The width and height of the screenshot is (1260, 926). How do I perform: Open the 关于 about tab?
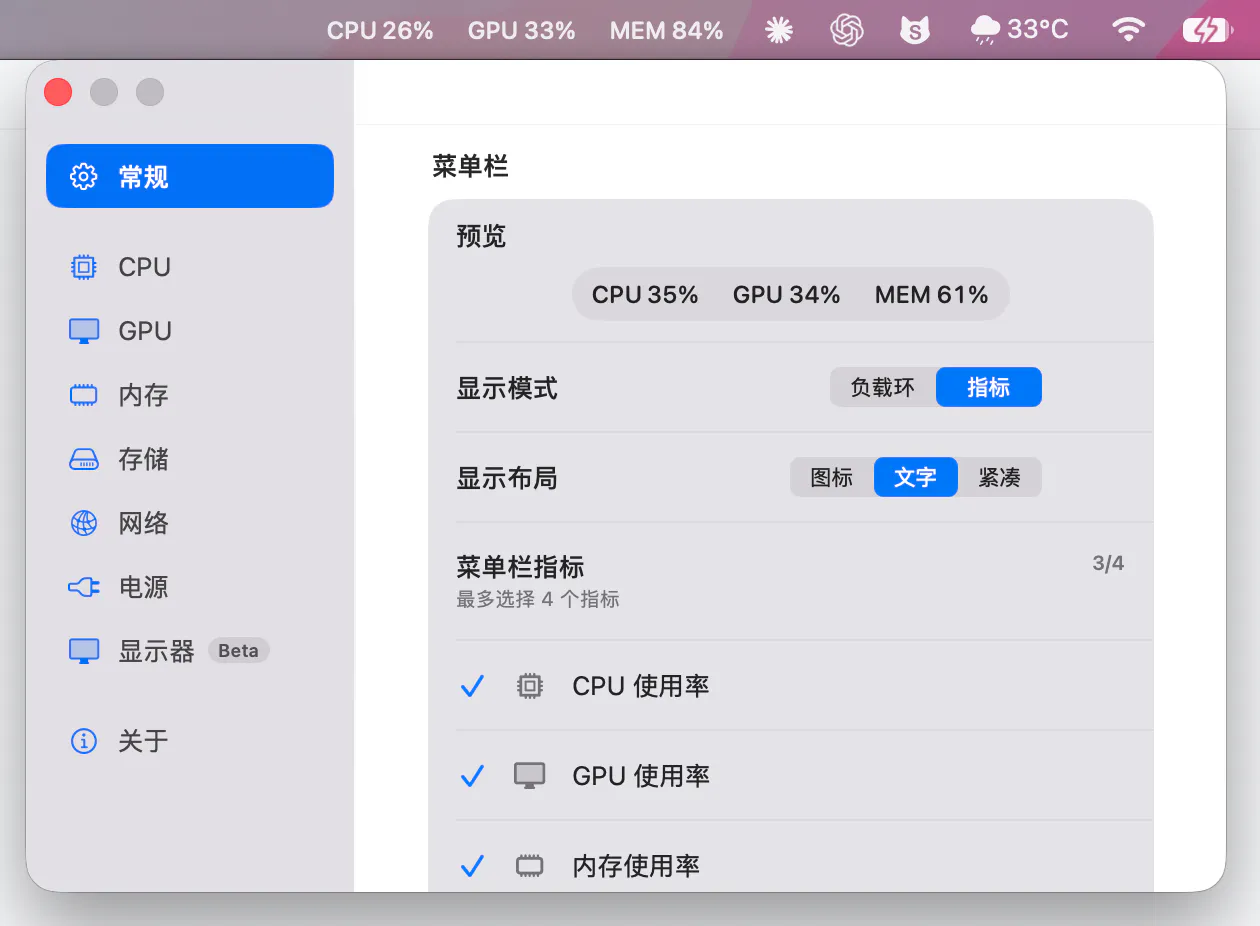tap(190, 741)
